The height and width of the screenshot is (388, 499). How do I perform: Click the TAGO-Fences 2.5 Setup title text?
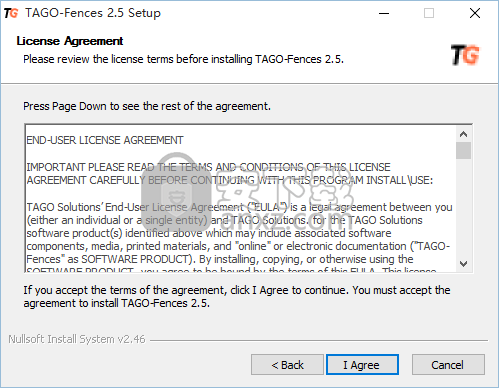coord(93,13)
